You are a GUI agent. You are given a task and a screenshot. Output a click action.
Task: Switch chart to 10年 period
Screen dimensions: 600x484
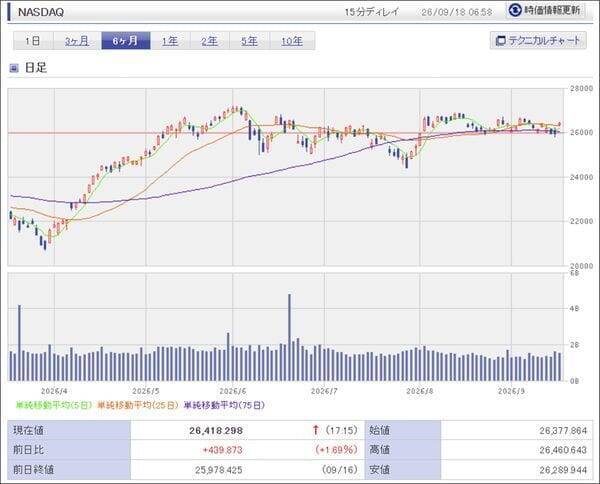[x=292, y=41]
